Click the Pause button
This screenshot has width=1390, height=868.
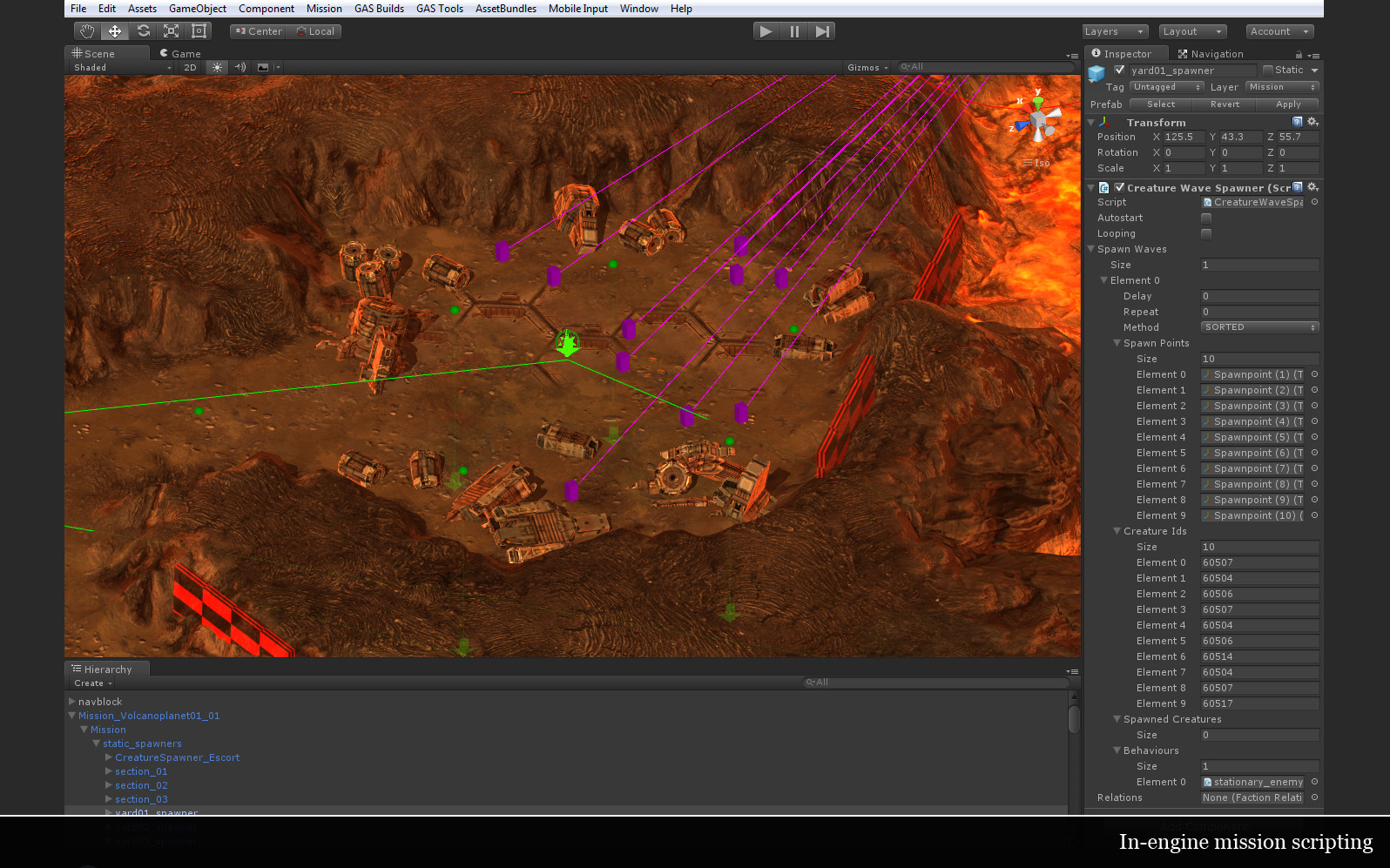pyautogui.click(x=794, y=31)
